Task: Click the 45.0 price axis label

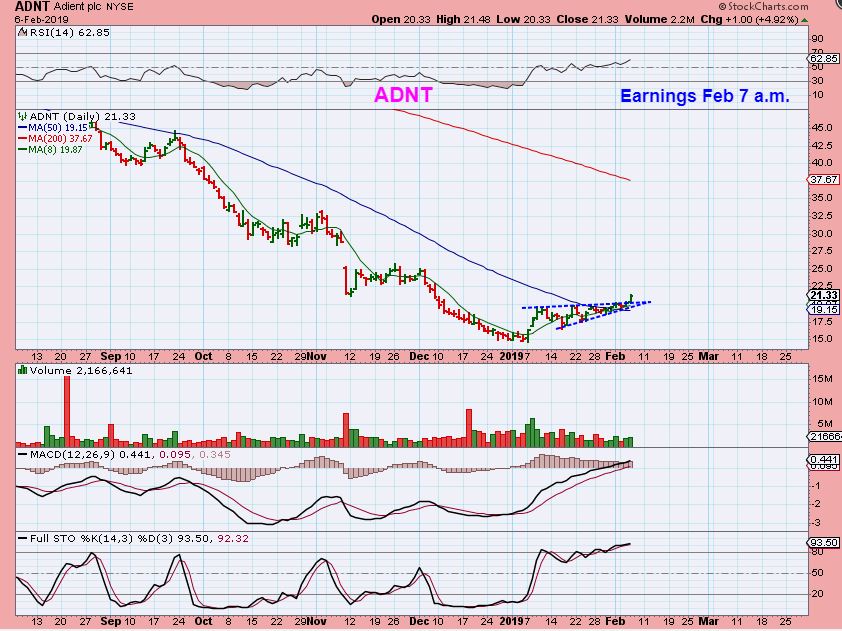Action: (823, 128)
